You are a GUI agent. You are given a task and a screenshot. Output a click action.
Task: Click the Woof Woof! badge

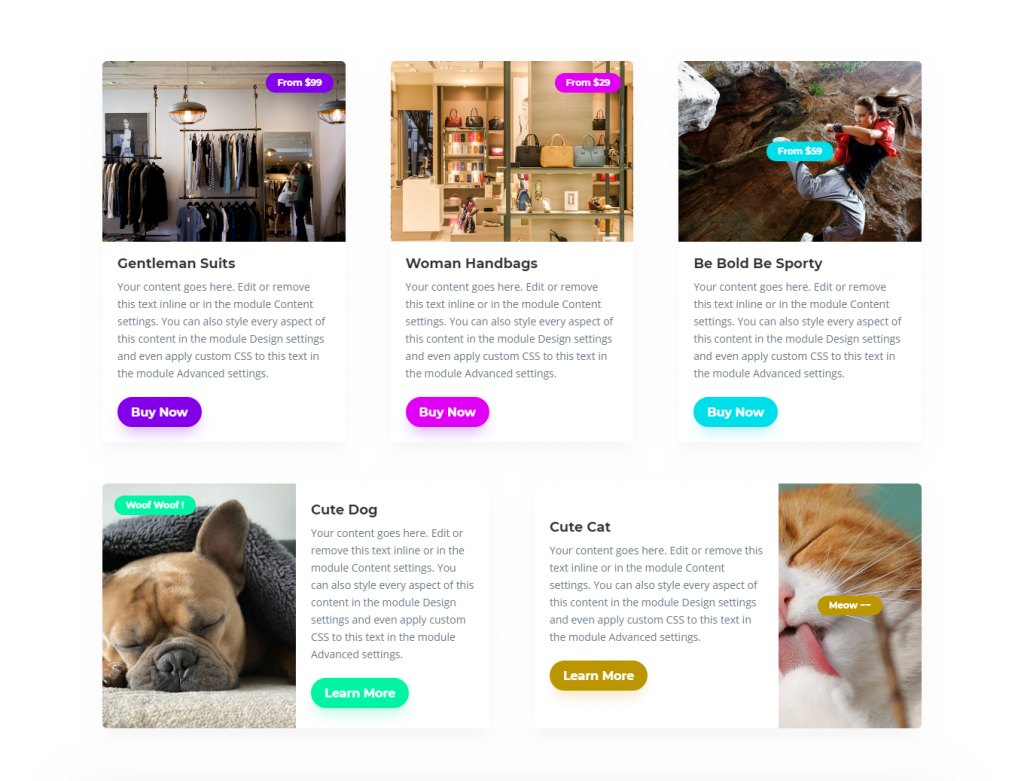click(155, 505)
